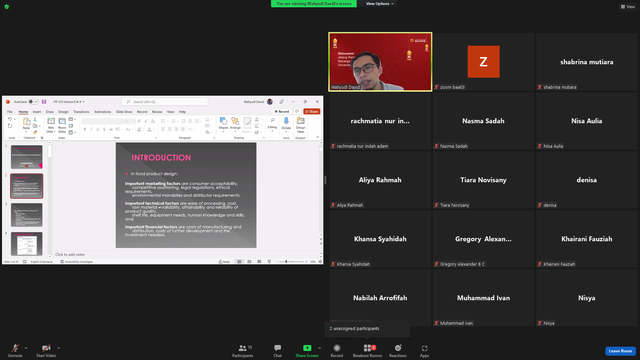
Task: Click the PowerPoint search box
Action: pyautogui.click(x=165, y=102)
